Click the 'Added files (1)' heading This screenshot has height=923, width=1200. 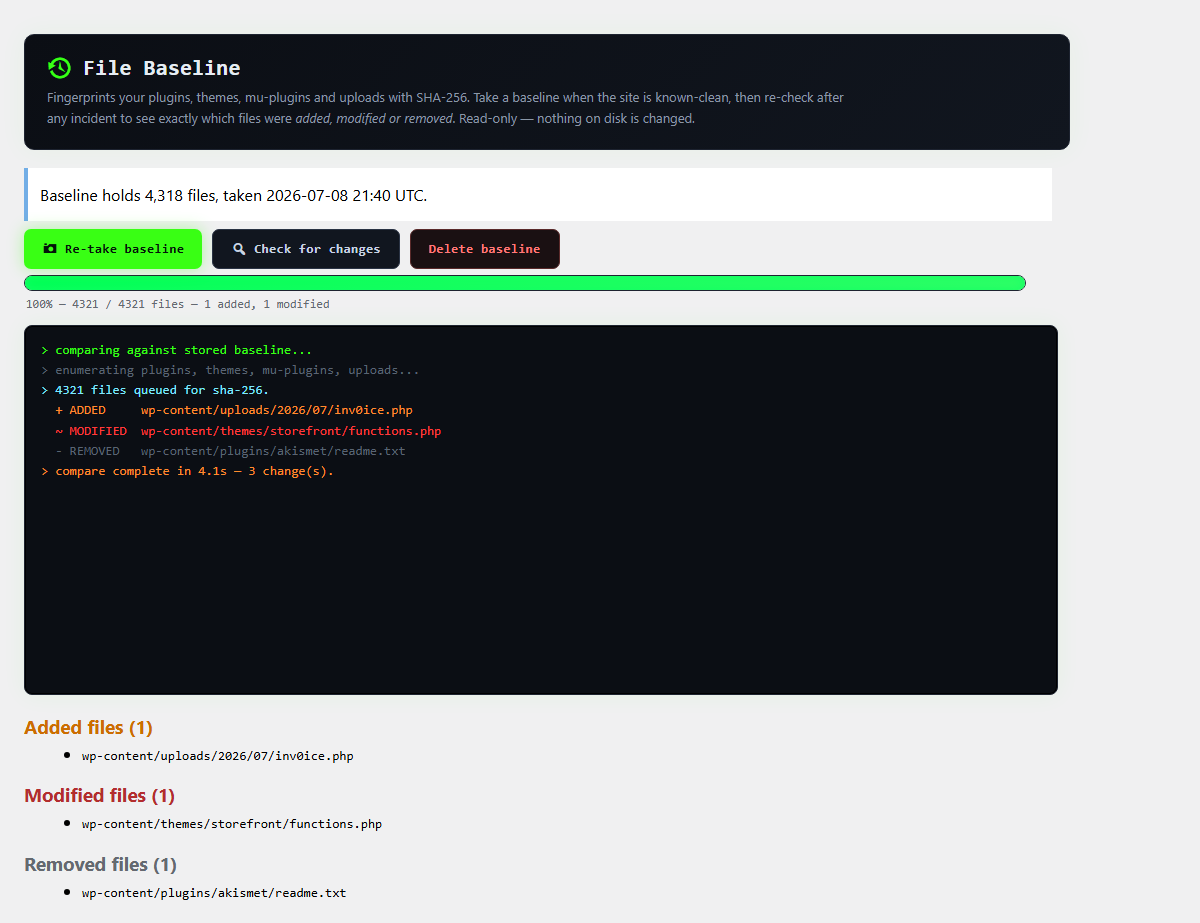(x=88, y=727)
